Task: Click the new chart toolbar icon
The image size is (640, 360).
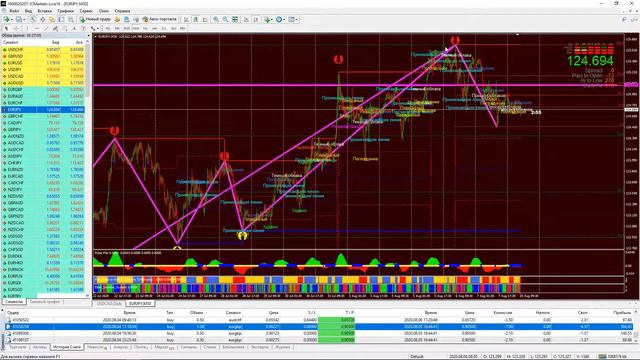Action: click(x=8, y=19)
